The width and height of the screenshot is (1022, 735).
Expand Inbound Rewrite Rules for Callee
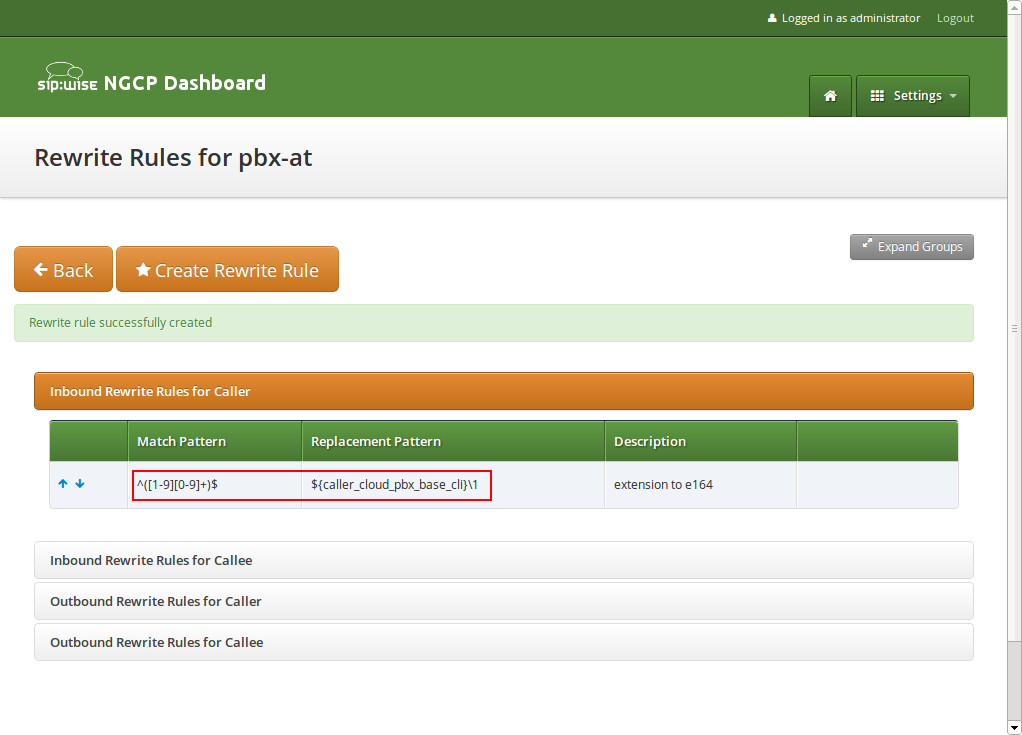[x=503, y=560]
